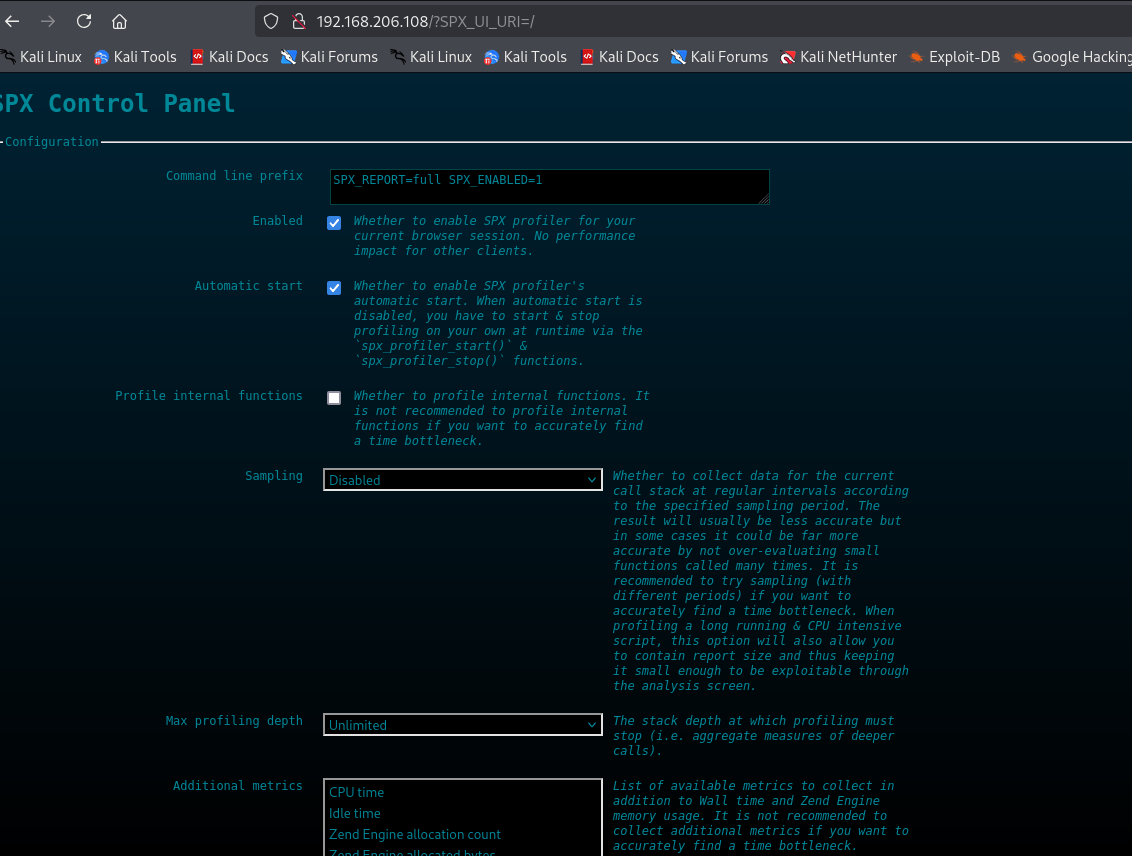Viewport: 1132px width, 856px height.
Task: Click the insecure connection padlock icon
Action: [x=297, y=21]
